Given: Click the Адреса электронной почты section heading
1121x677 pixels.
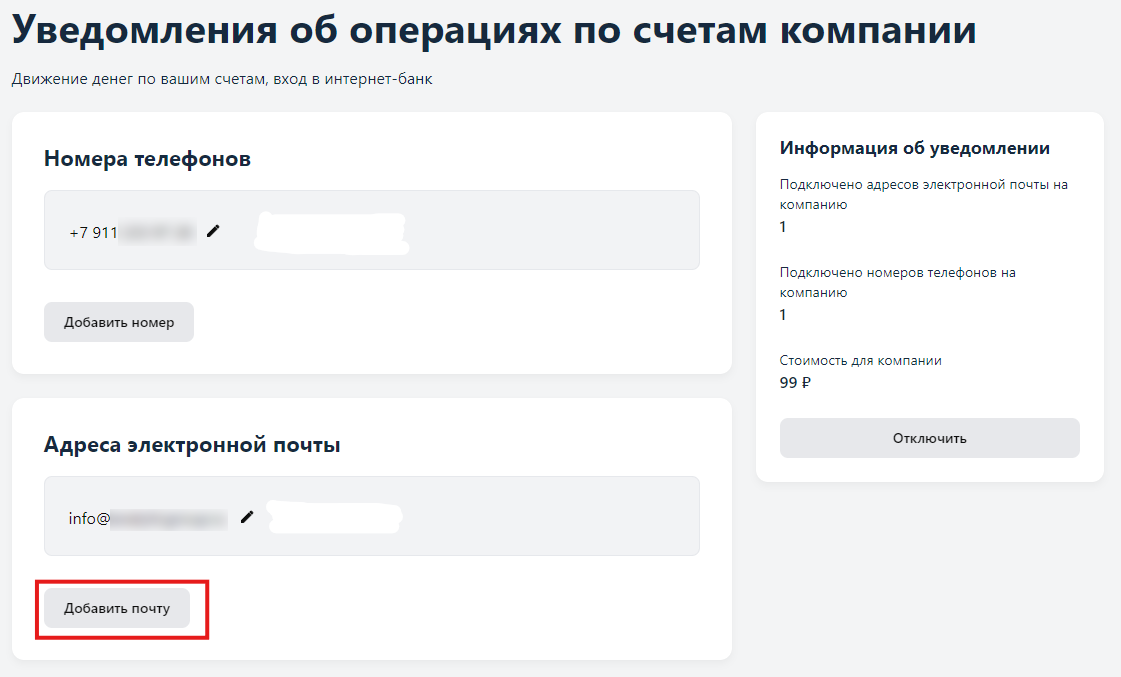Looking at the screenshot, I should click(x=192, y=445).
